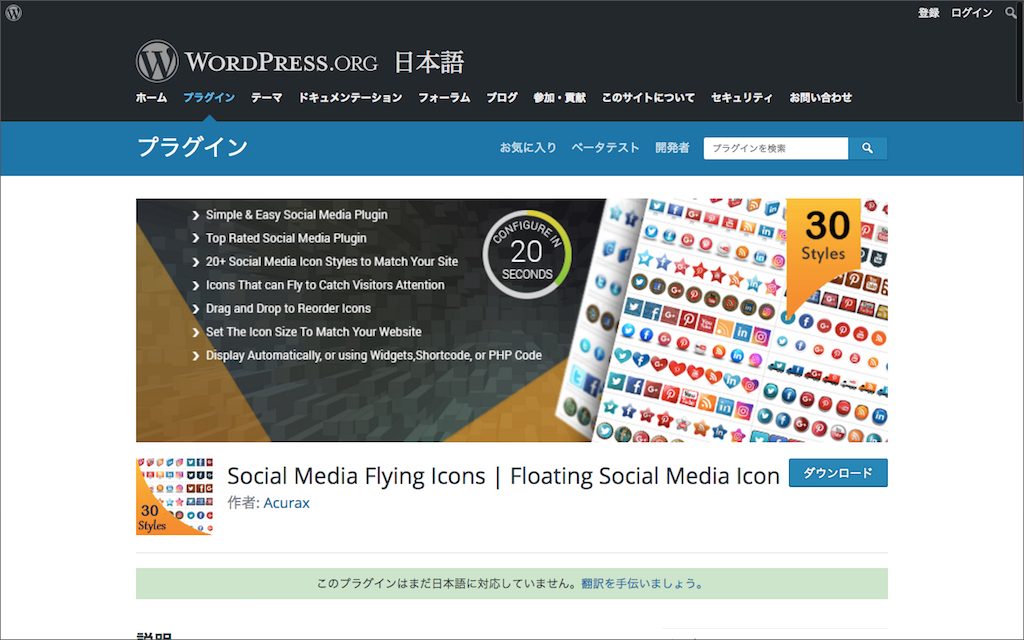Click the プラグイン page heading
This screenshot has height=640, width=1024.
(x=193, y=147)
